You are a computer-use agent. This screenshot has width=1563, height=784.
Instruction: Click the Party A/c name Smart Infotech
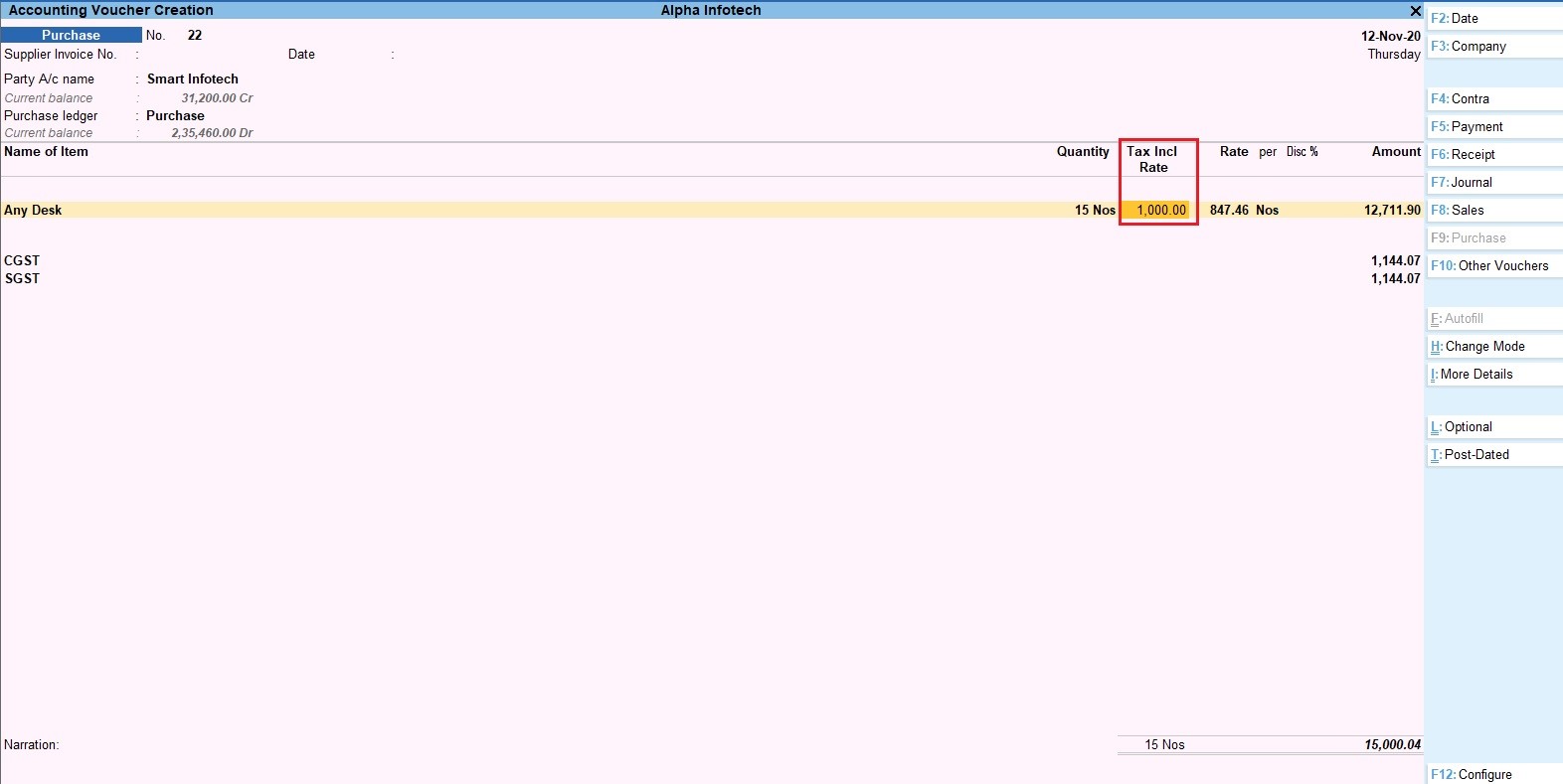(193, 79)
